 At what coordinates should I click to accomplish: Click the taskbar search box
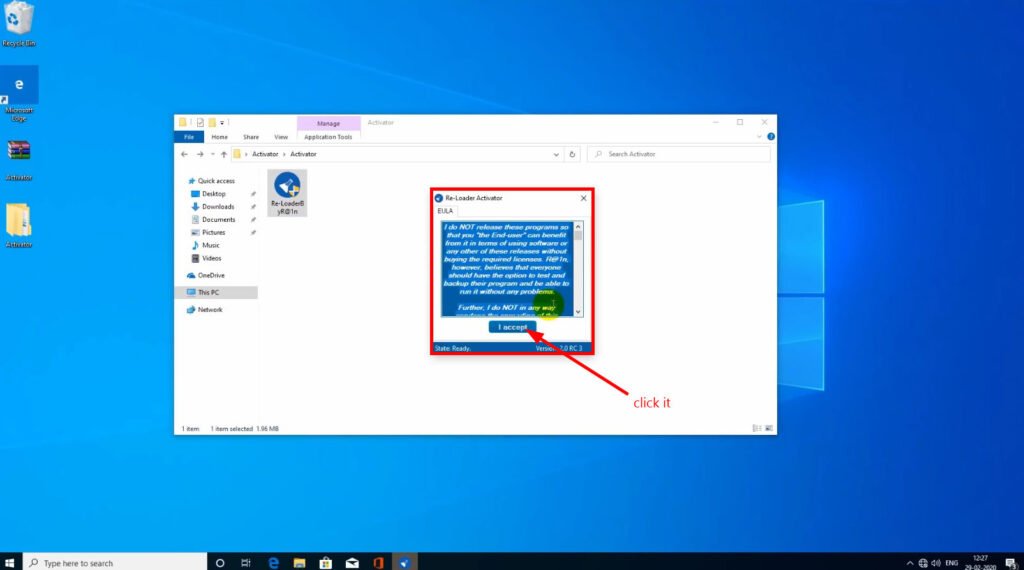(x=115, y=562)
